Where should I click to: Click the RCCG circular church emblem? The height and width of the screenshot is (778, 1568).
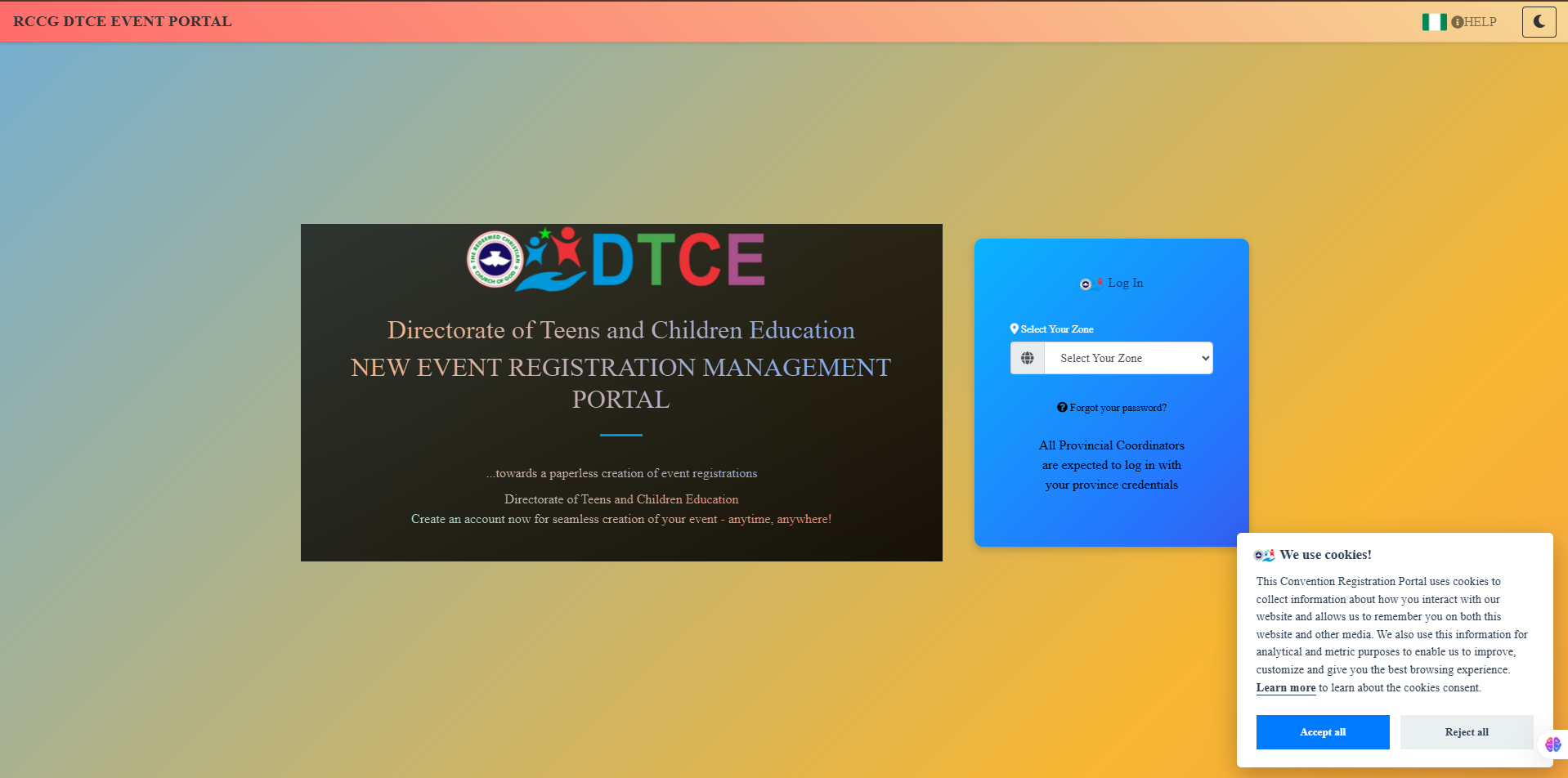(494, 260)
